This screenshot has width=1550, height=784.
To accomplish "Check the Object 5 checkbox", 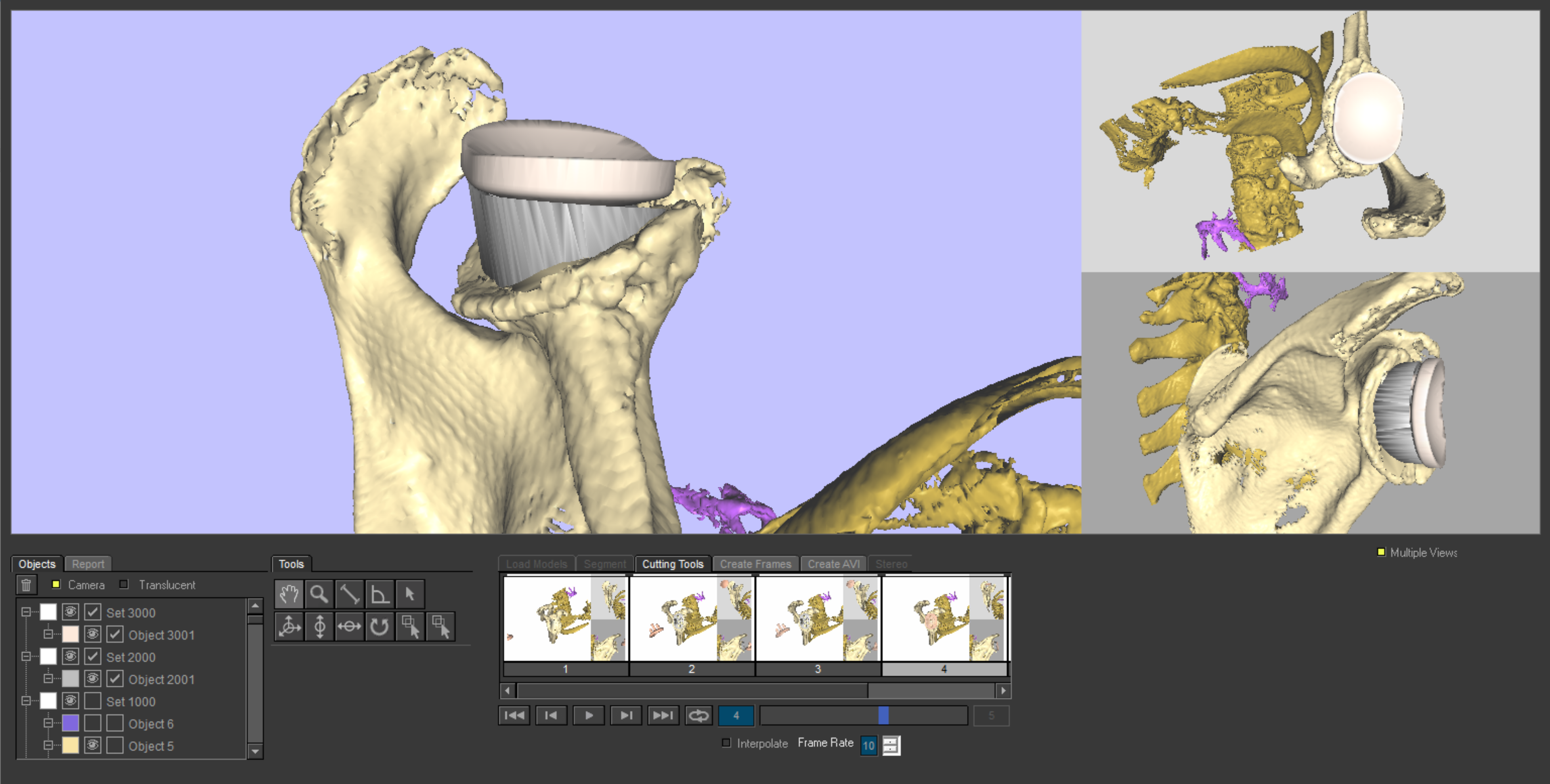I will coord(114,746).
